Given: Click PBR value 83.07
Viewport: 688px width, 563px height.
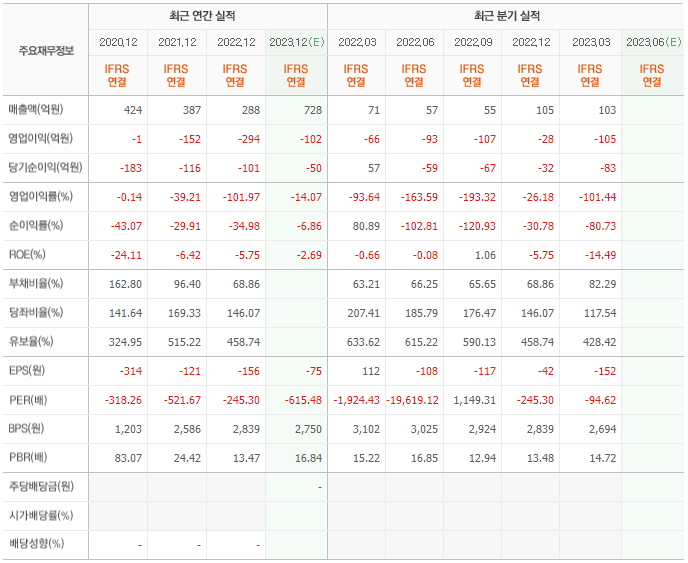Looking at the screenshot, I should [x=128, y=458].
